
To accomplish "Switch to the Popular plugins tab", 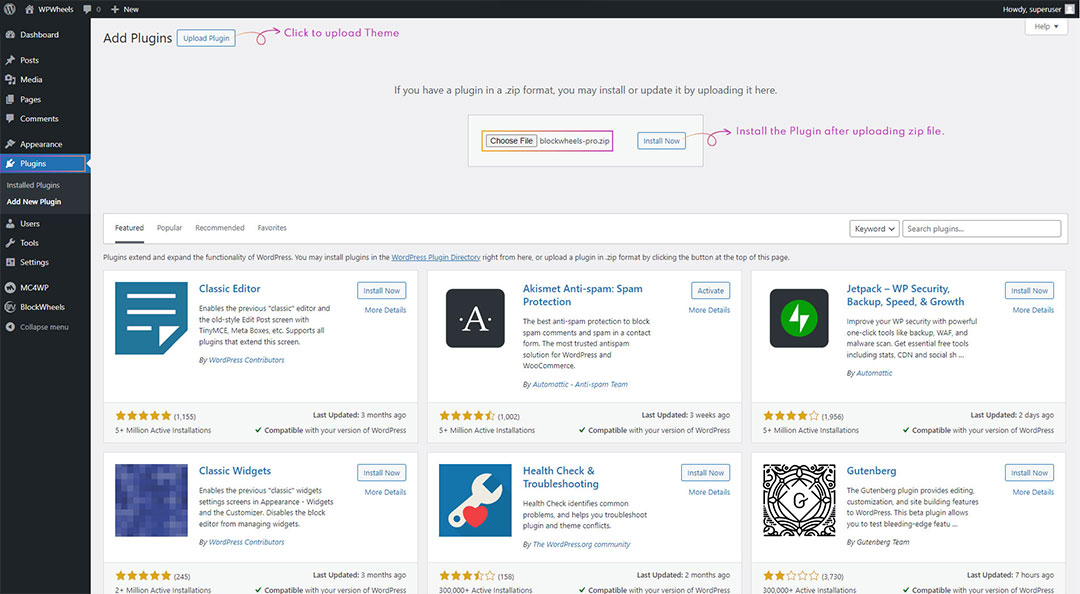I will pyautogui.click(x=169, y=228).
